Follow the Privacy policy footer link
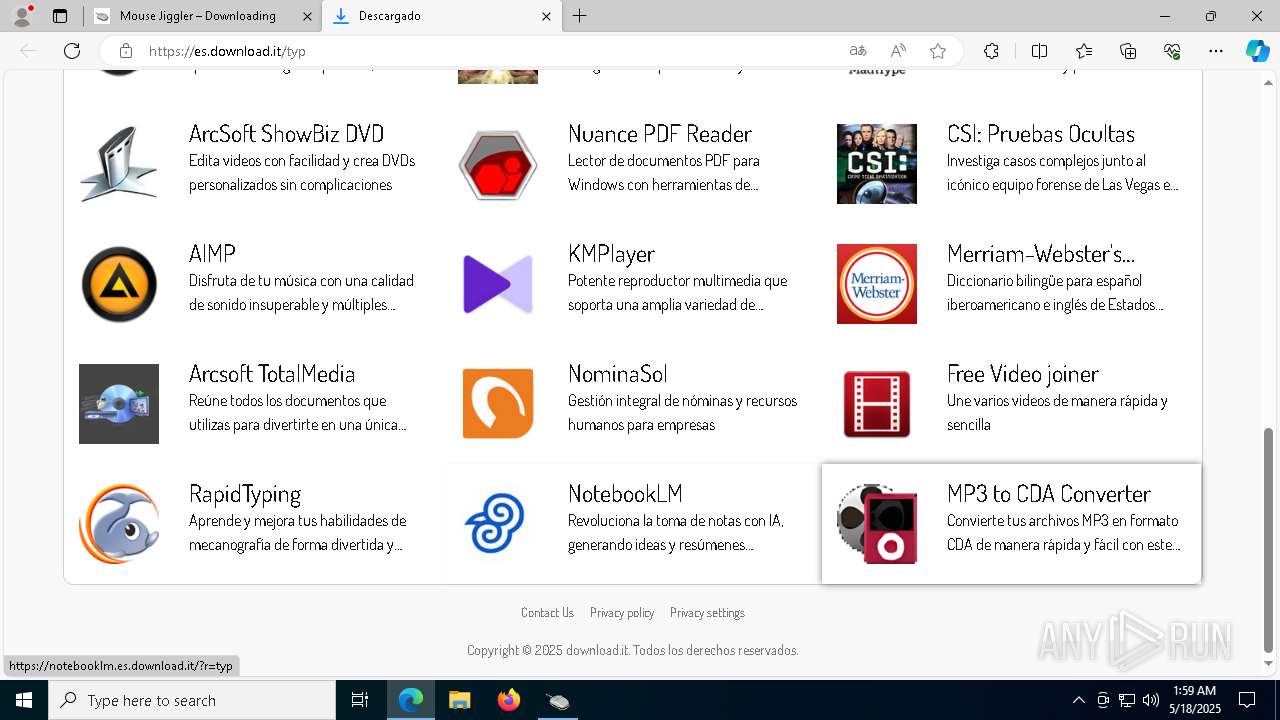 click(622, 613)
